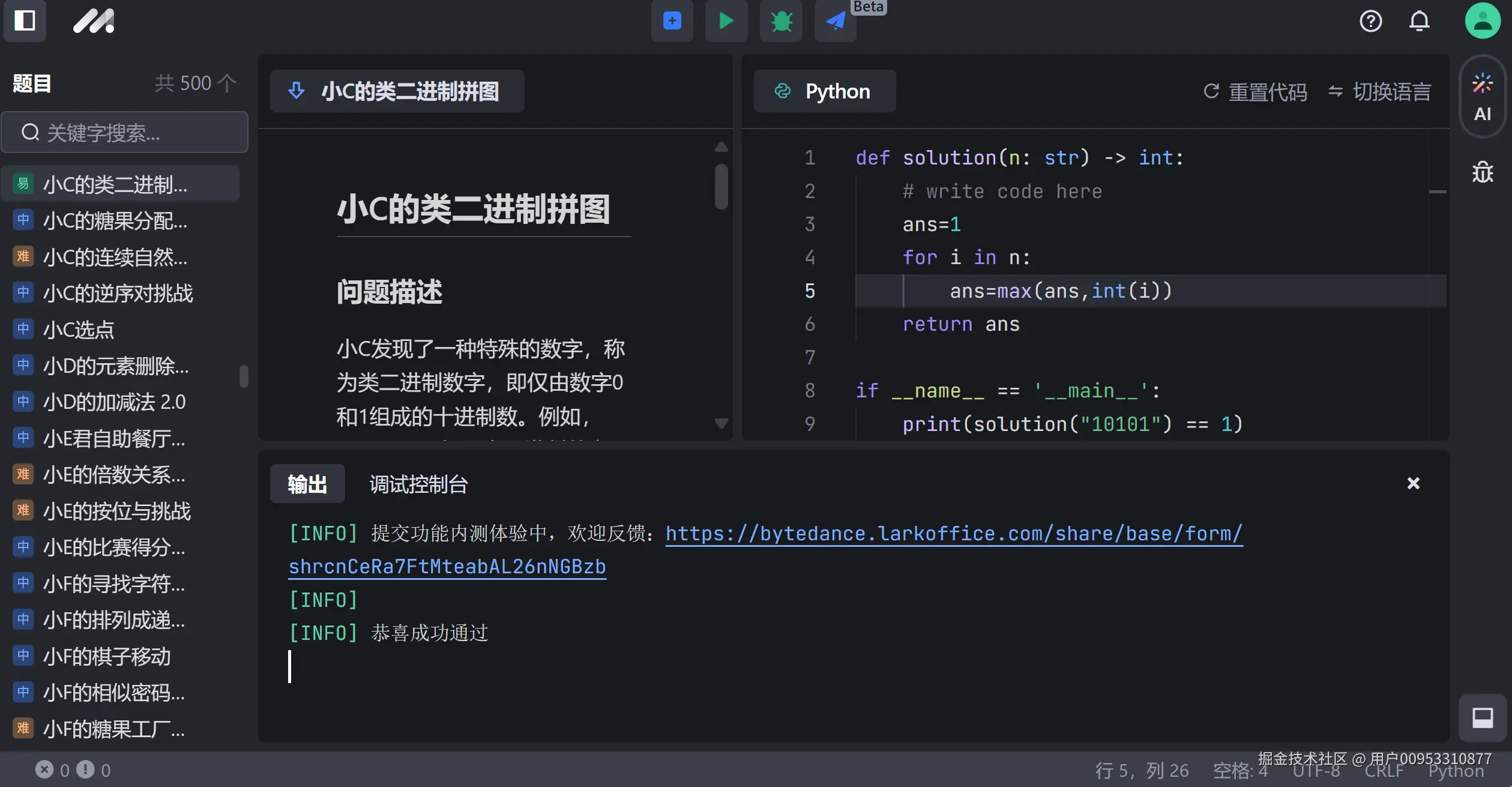Click the shrcnCeRa7FtMteabAL26nNGBzb link line
Image resolution: width=1512 pixels, height=787 pixels.
[447, 566]
